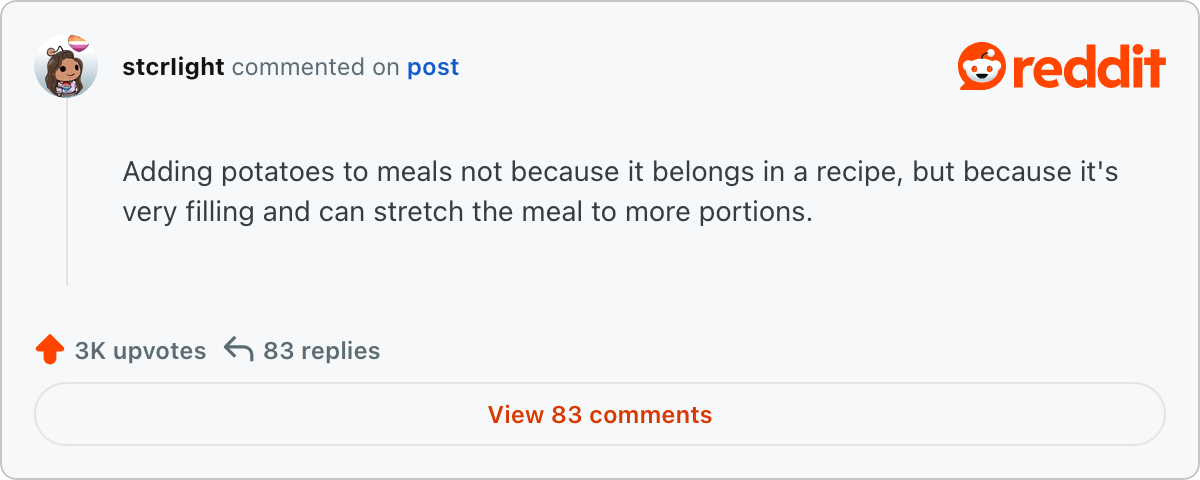Image resolution: width=1200 pixels, height=480 pixels.
Task: Click the comment text about adding potatoes
Action: point(620,192)
